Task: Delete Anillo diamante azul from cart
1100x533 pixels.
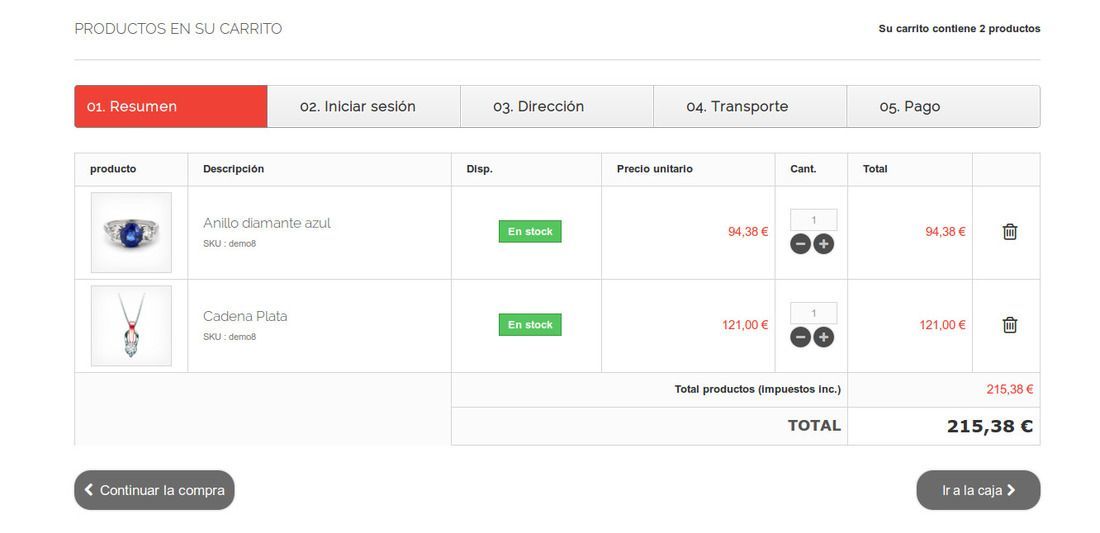Action: point(1010,231)
